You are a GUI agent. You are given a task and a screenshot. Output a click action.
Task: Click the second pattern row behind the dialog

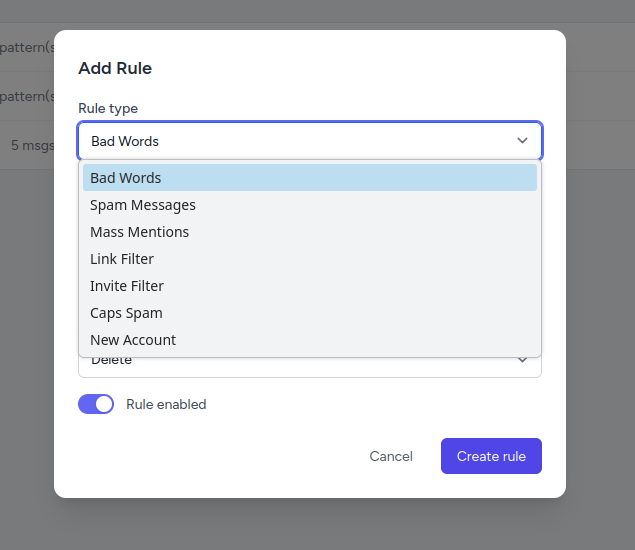[27, 96]
